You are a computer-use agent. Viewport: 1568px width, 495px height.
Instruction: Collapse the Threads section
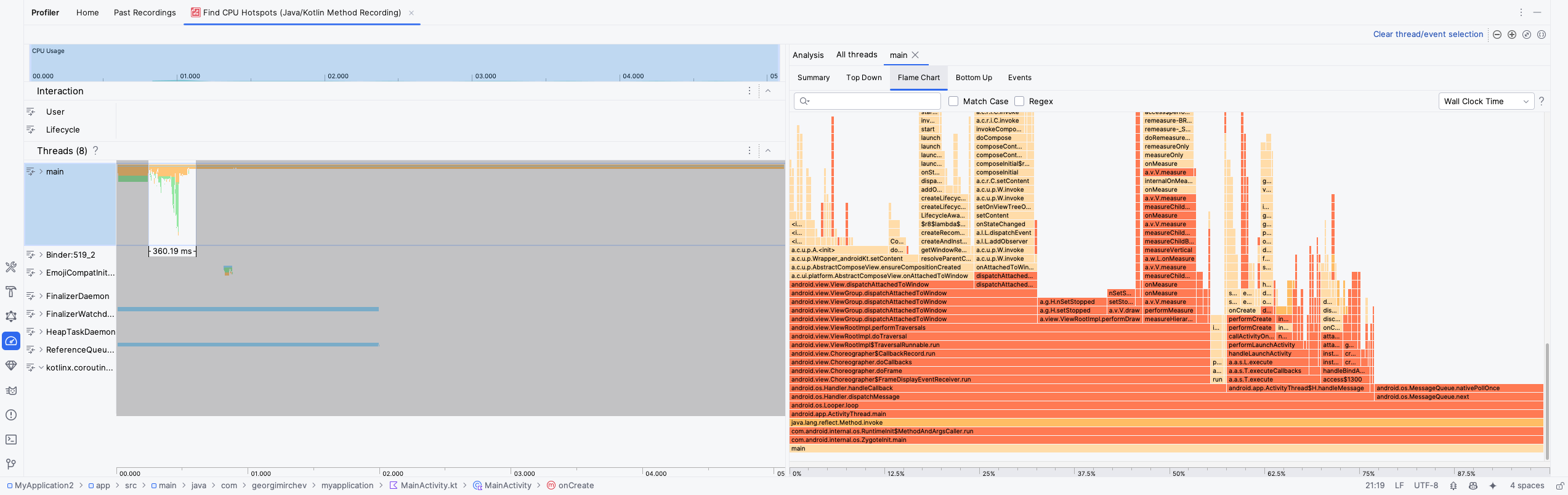click(768, 150)
